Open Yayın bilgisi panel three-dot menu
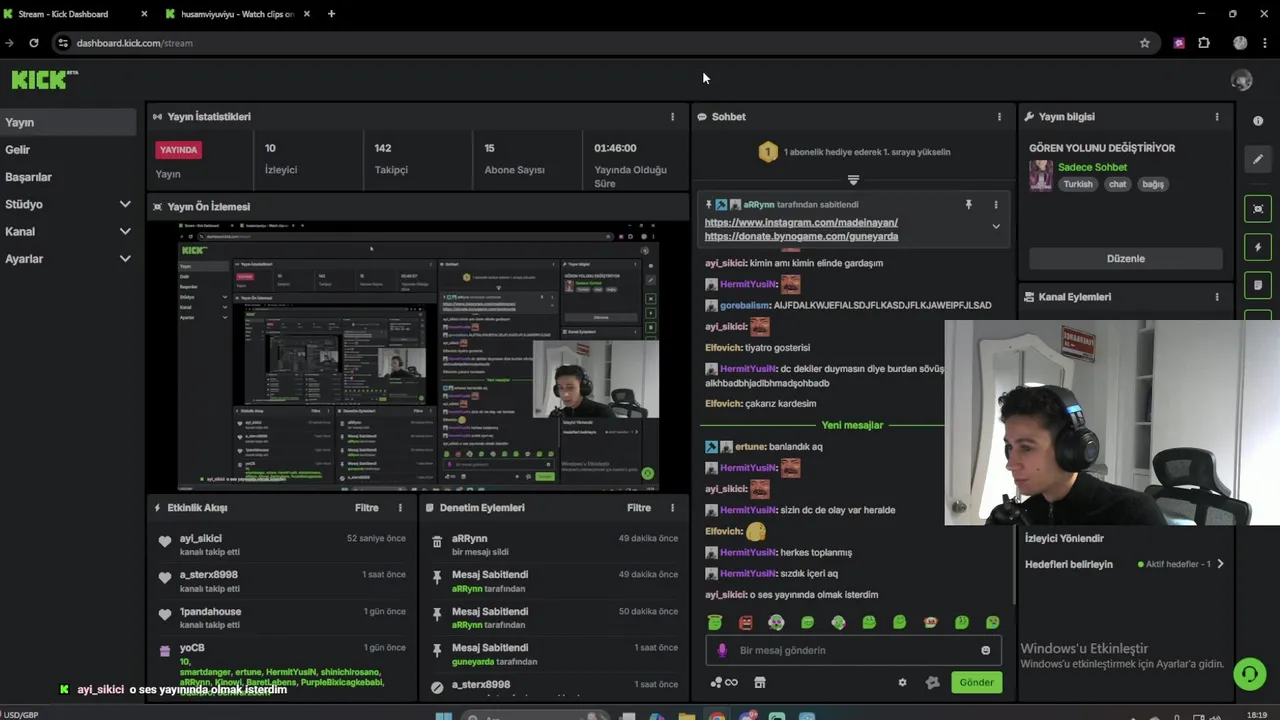The height and width of the screenshot is (720, 1280). click(x=1217, y=117)
